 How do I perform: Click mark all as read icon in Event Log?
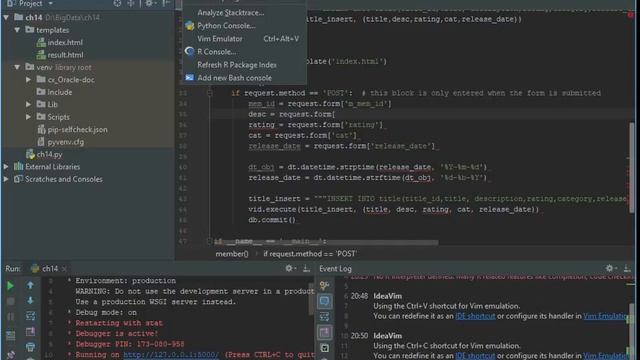tap(324, 348)
